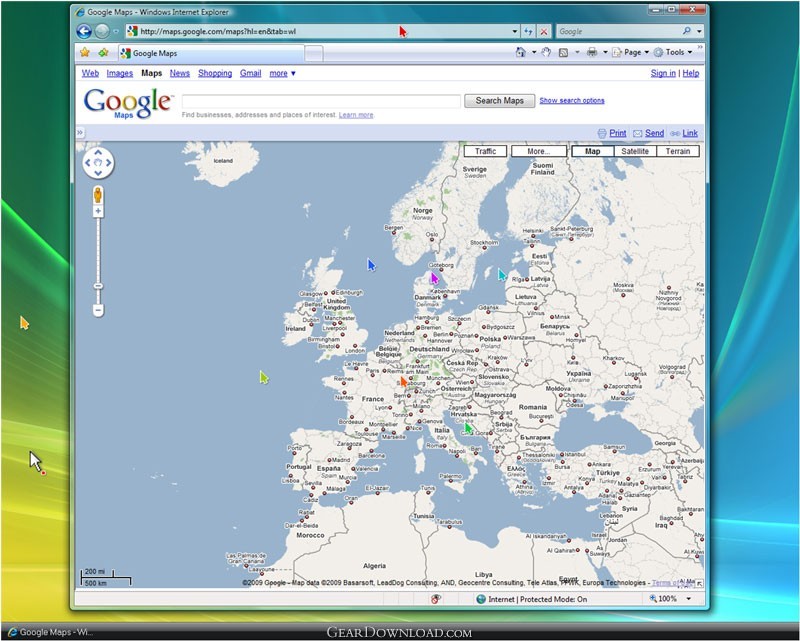Click the magnifier search icon in IE
Image resolution: width=800 pixels, height=641 pixels.
(x=687, y=31)
